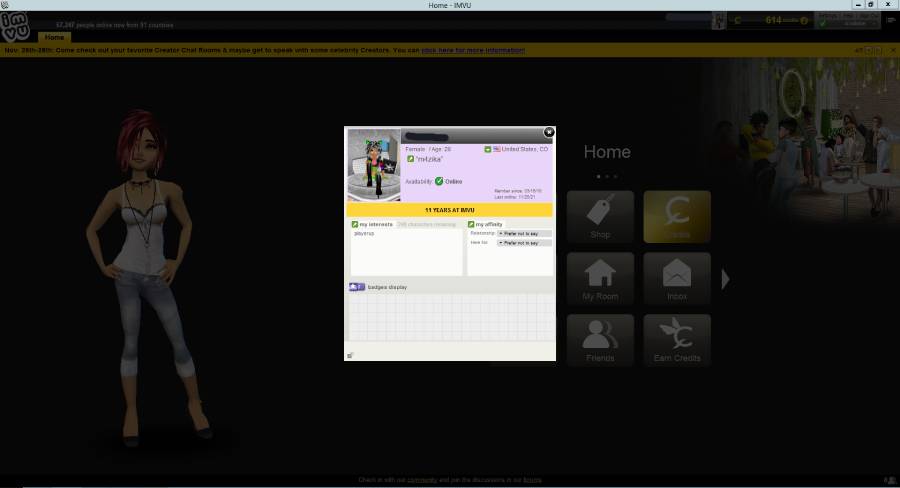Click inside the my interests text box

pyautogui.click(x=406, y=252)
